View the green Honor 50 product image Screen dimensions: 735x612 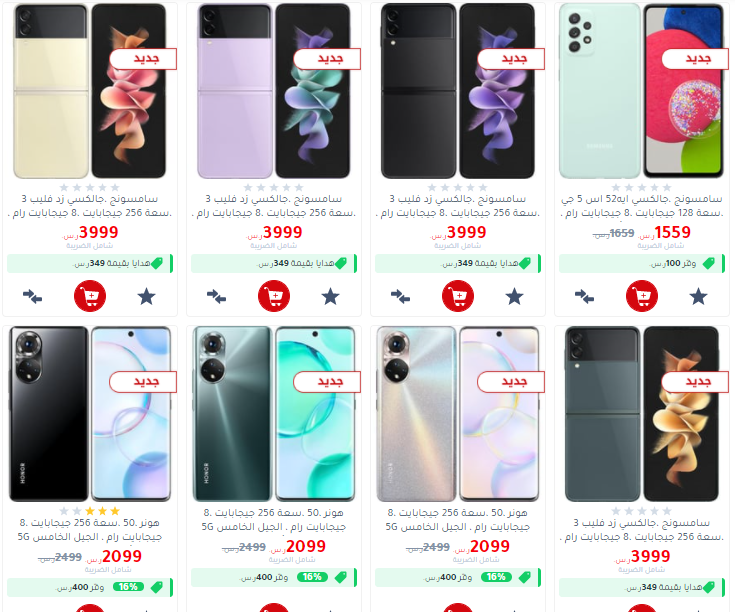pos(274,414)
